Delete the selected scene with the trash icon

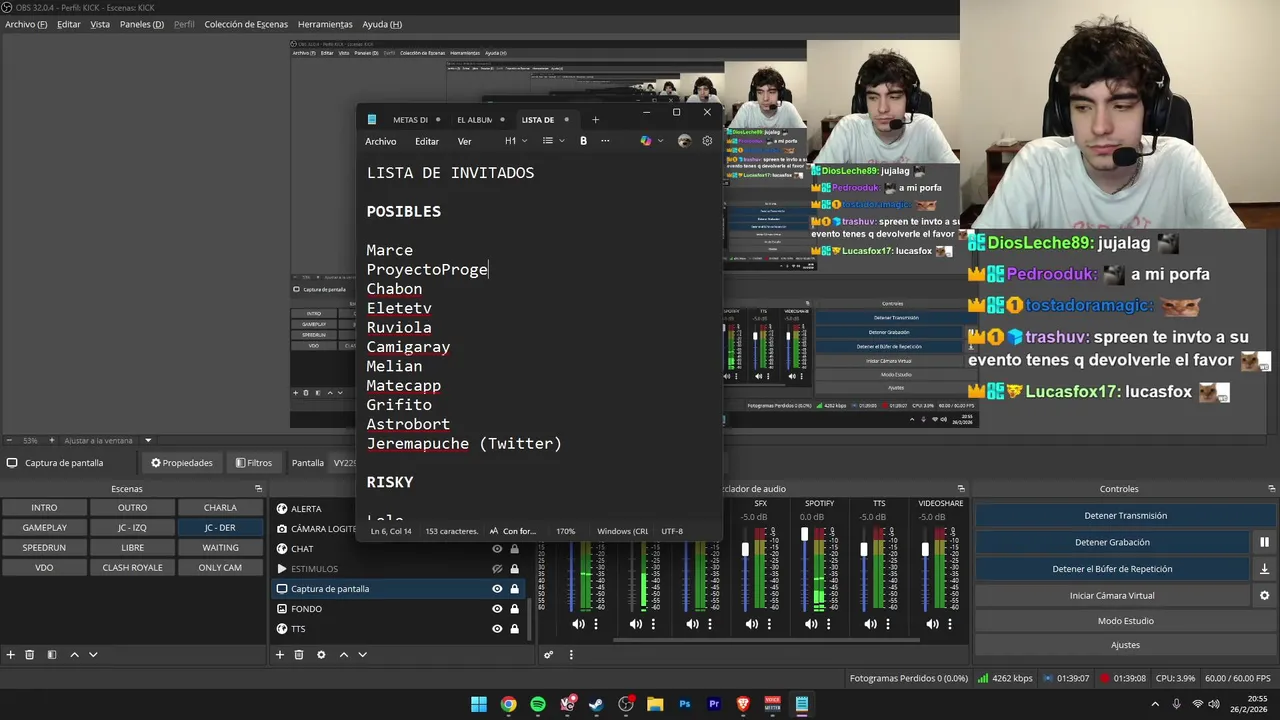(x=30, y=655)
